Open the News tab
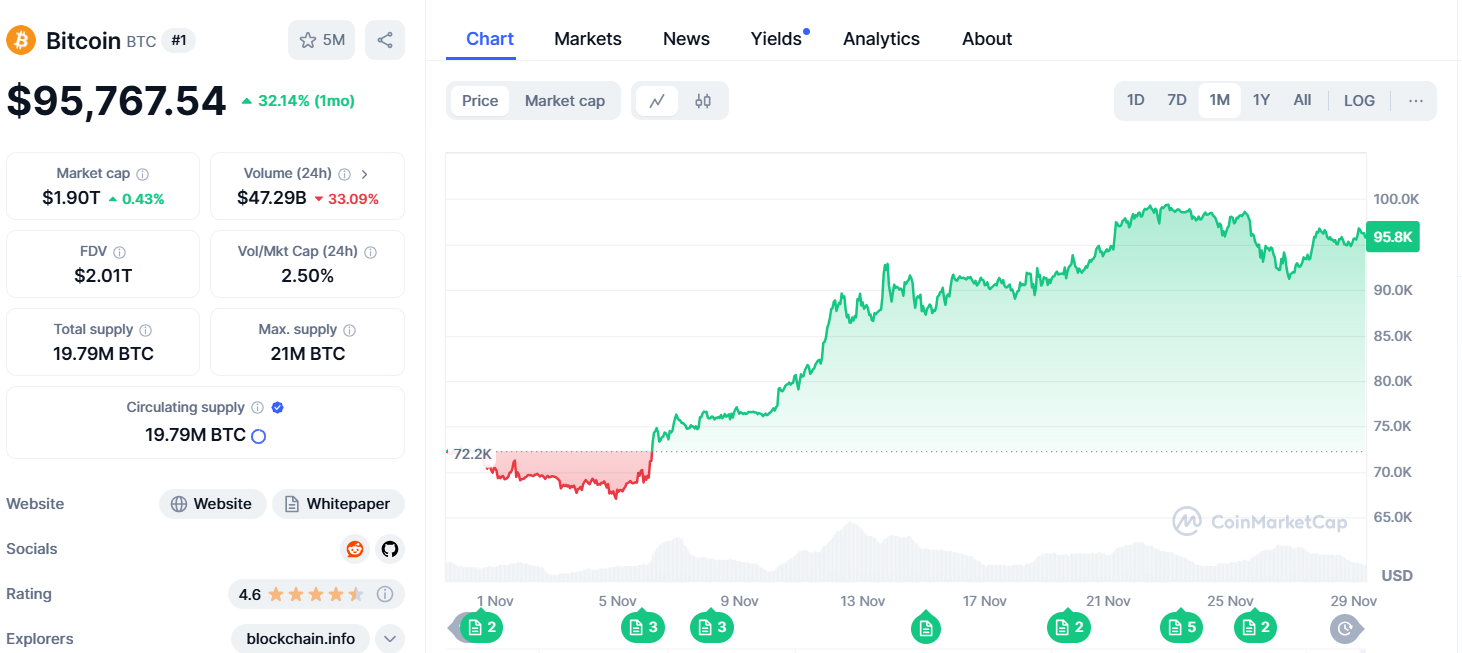This screenshot has height=653, width=1462. click(686, 39)
